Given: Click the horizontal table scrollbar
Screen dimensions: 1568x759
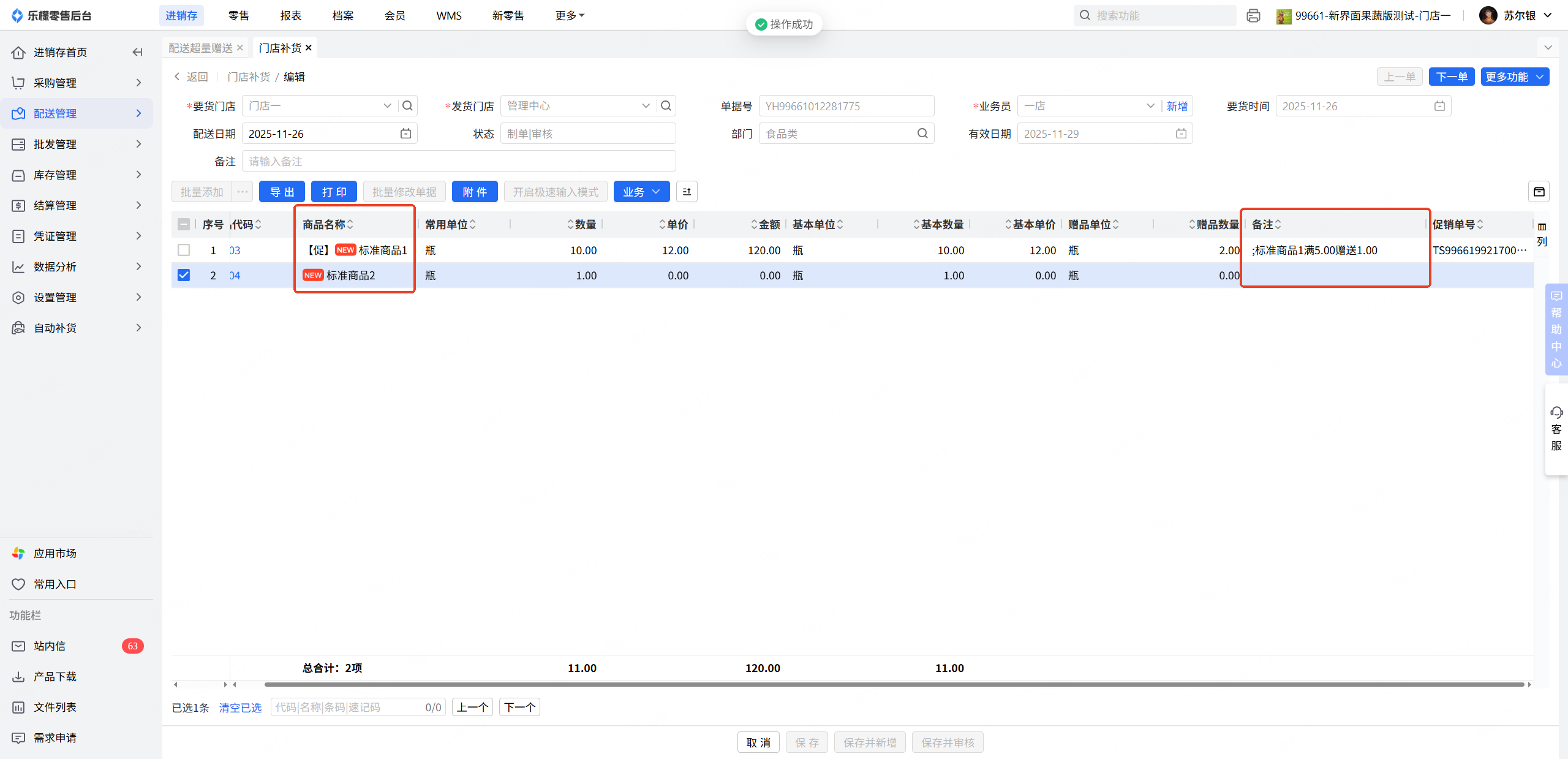Looking at the screenshot, I should click(893, 684).
